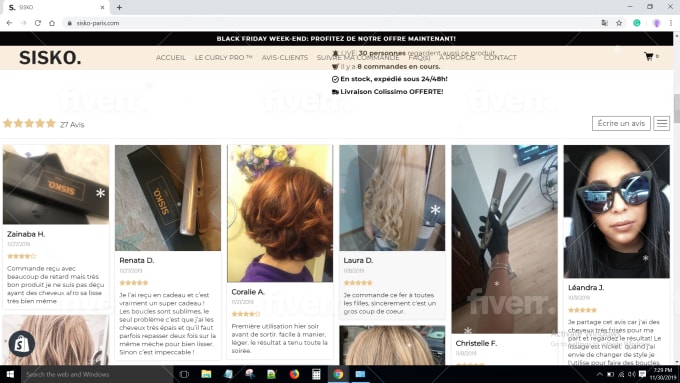Open a new browser tab

[119, 7]
